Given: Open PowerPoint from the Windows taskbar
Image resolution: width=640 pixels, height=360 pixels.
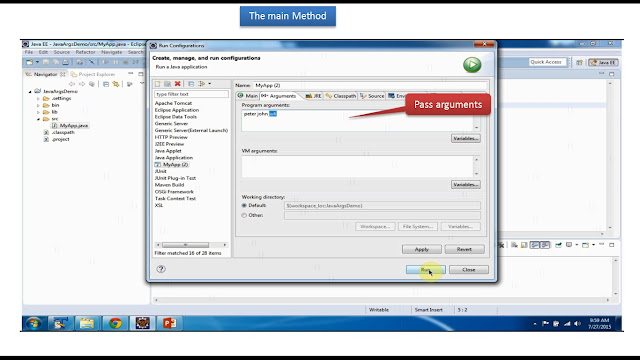Looking at the screenshot, I should pyautogui.click(x=169, y=323).
